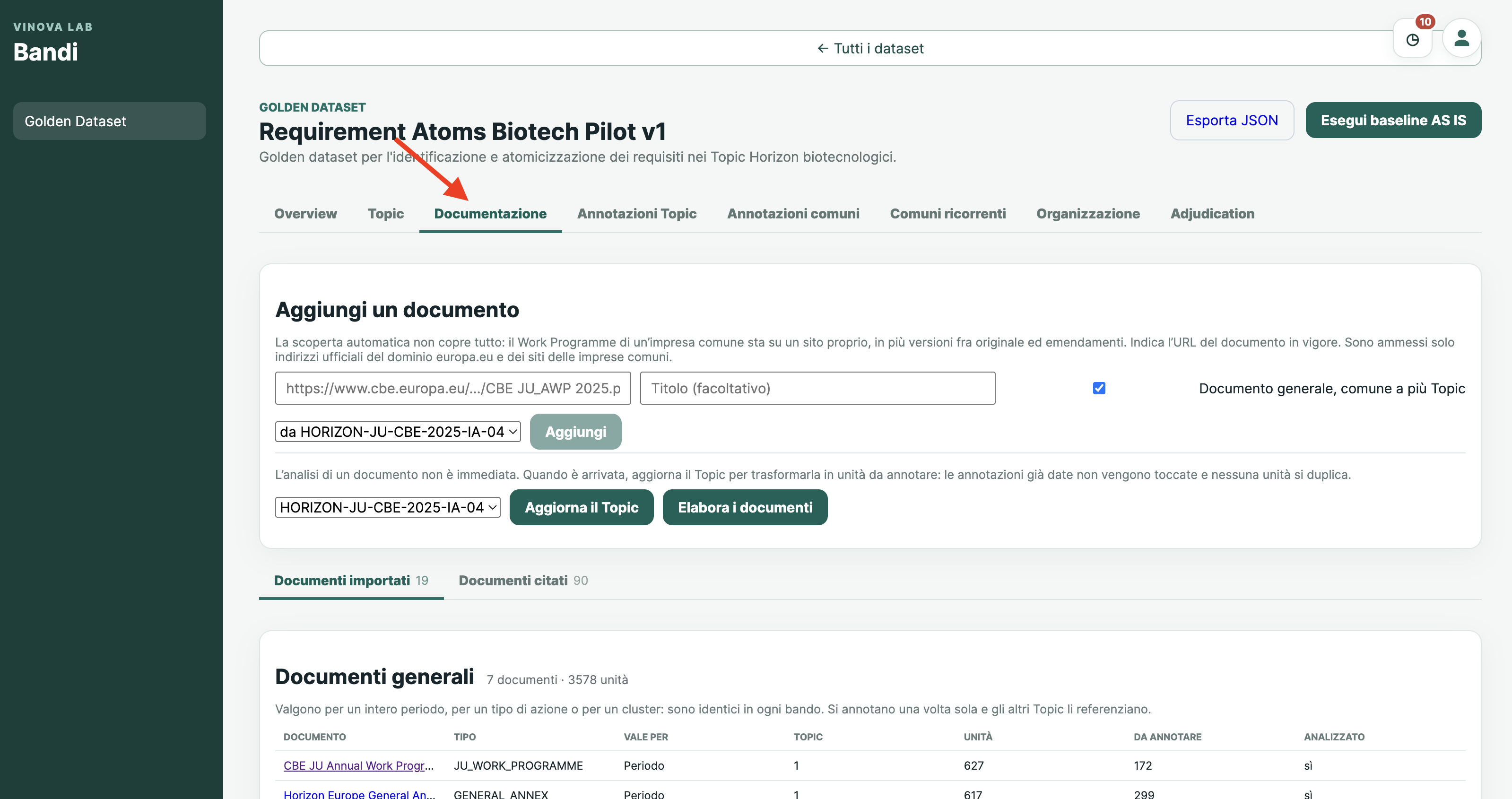Image resolution: width=1512 pixels, height=799 pixels.
Task: Open the 'CBE JU Annual Work Progr...' link
Action: pyautogui.click(x=358, y=765)
